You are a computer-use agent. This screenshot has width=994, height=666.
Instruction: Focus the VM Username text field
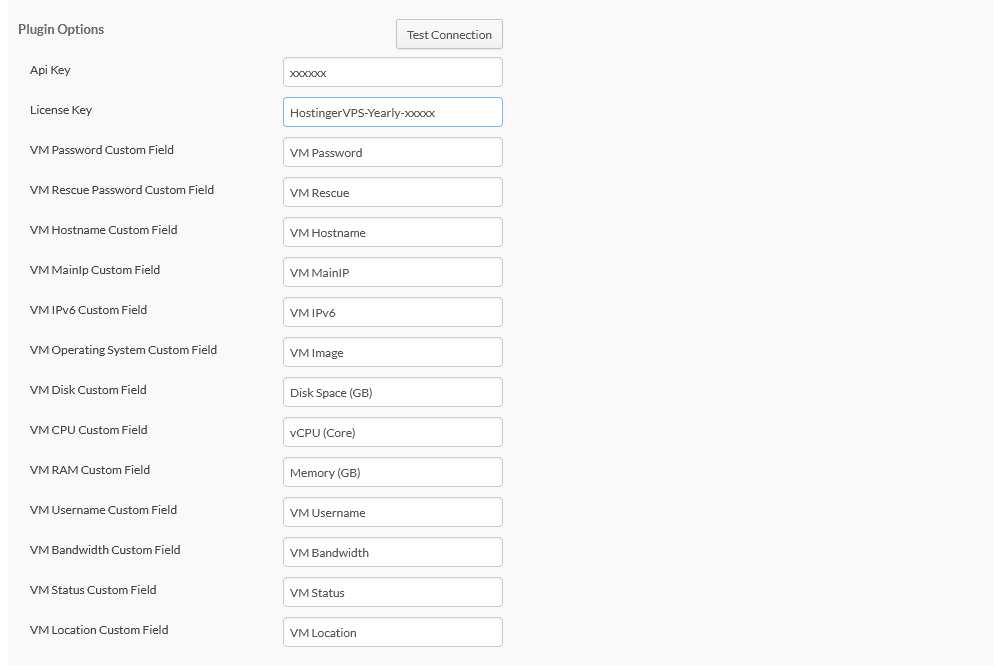click(x=392, y=511)
